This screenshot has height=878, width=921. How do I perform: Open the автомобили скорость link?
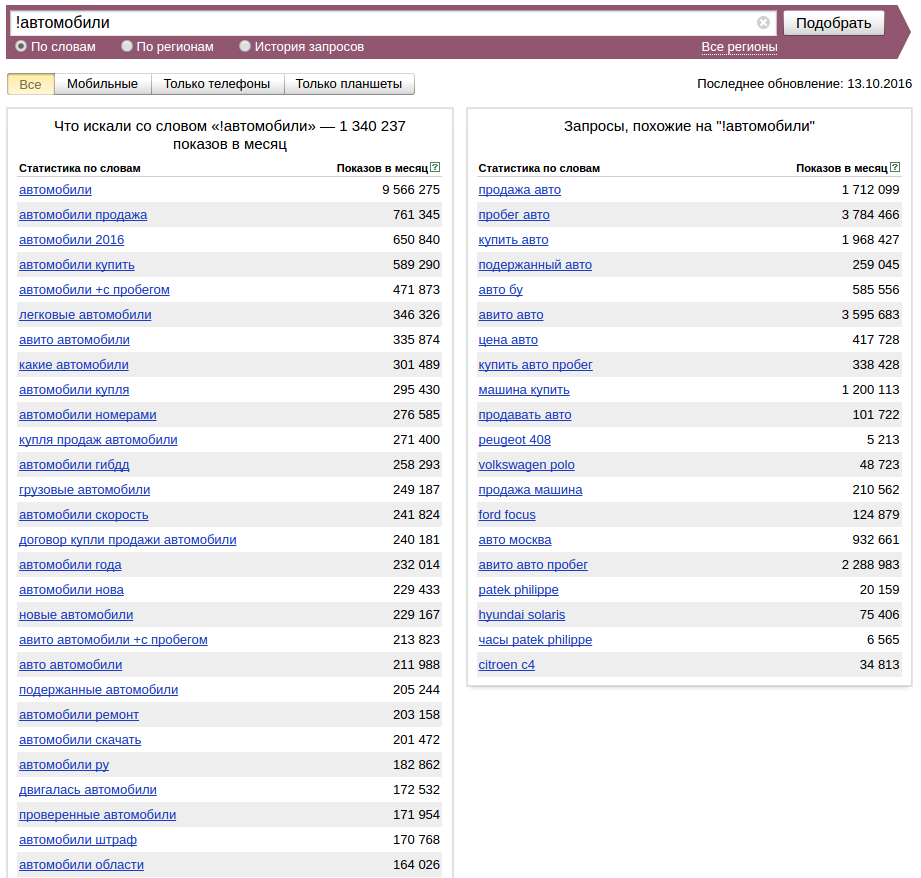click(83, 514)
